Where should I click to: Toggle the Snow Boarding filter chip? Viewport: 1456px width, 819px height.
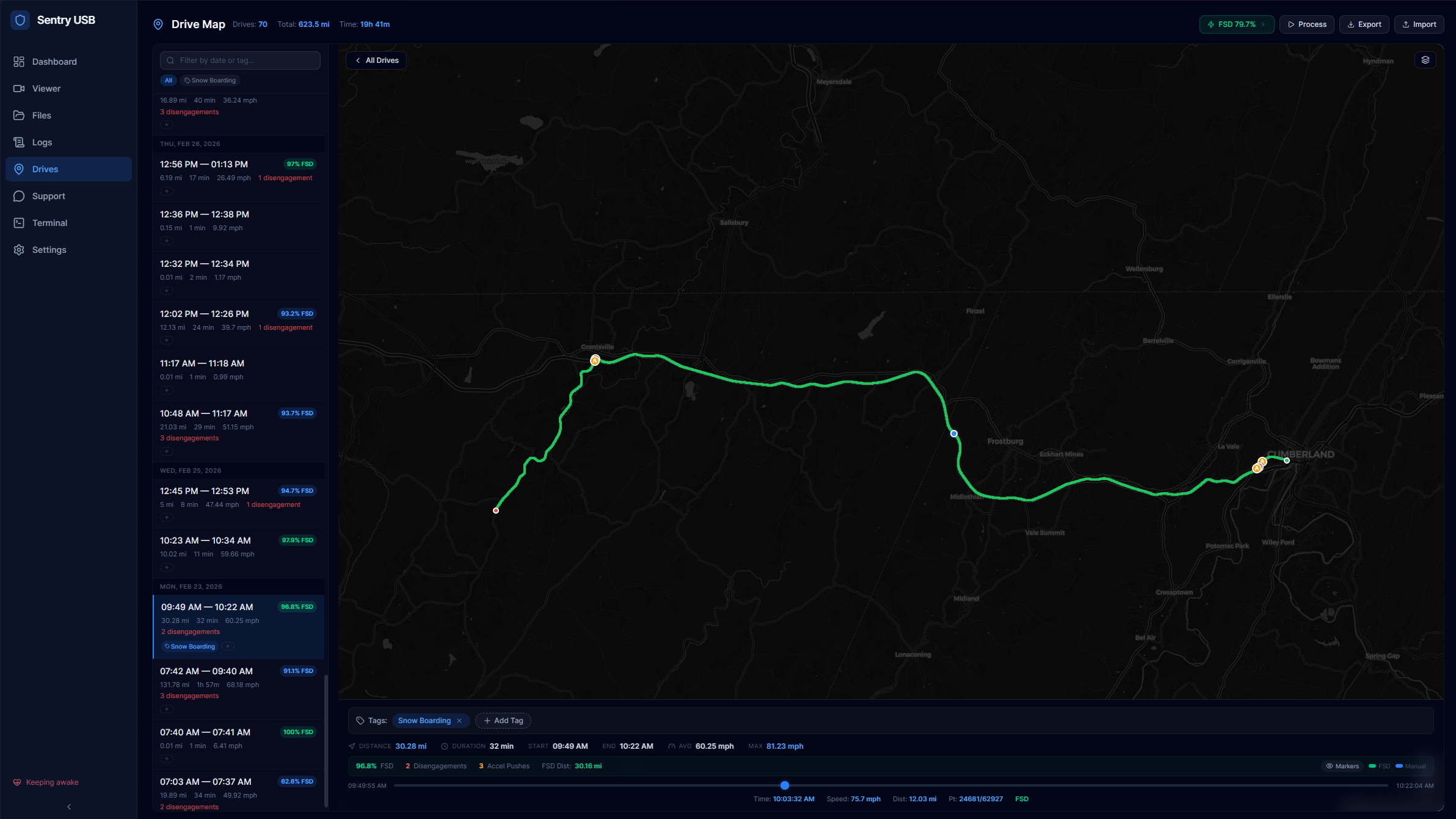[210, 81]
